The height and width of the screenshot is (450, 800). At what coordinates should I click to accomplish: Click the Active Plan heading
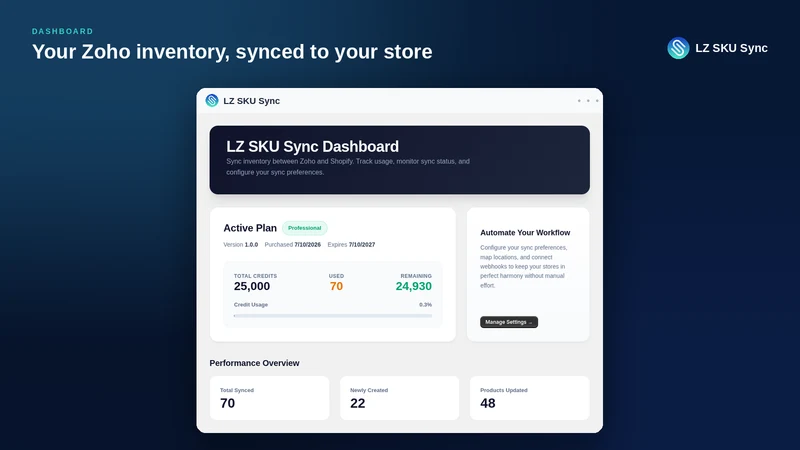point(250,228)
